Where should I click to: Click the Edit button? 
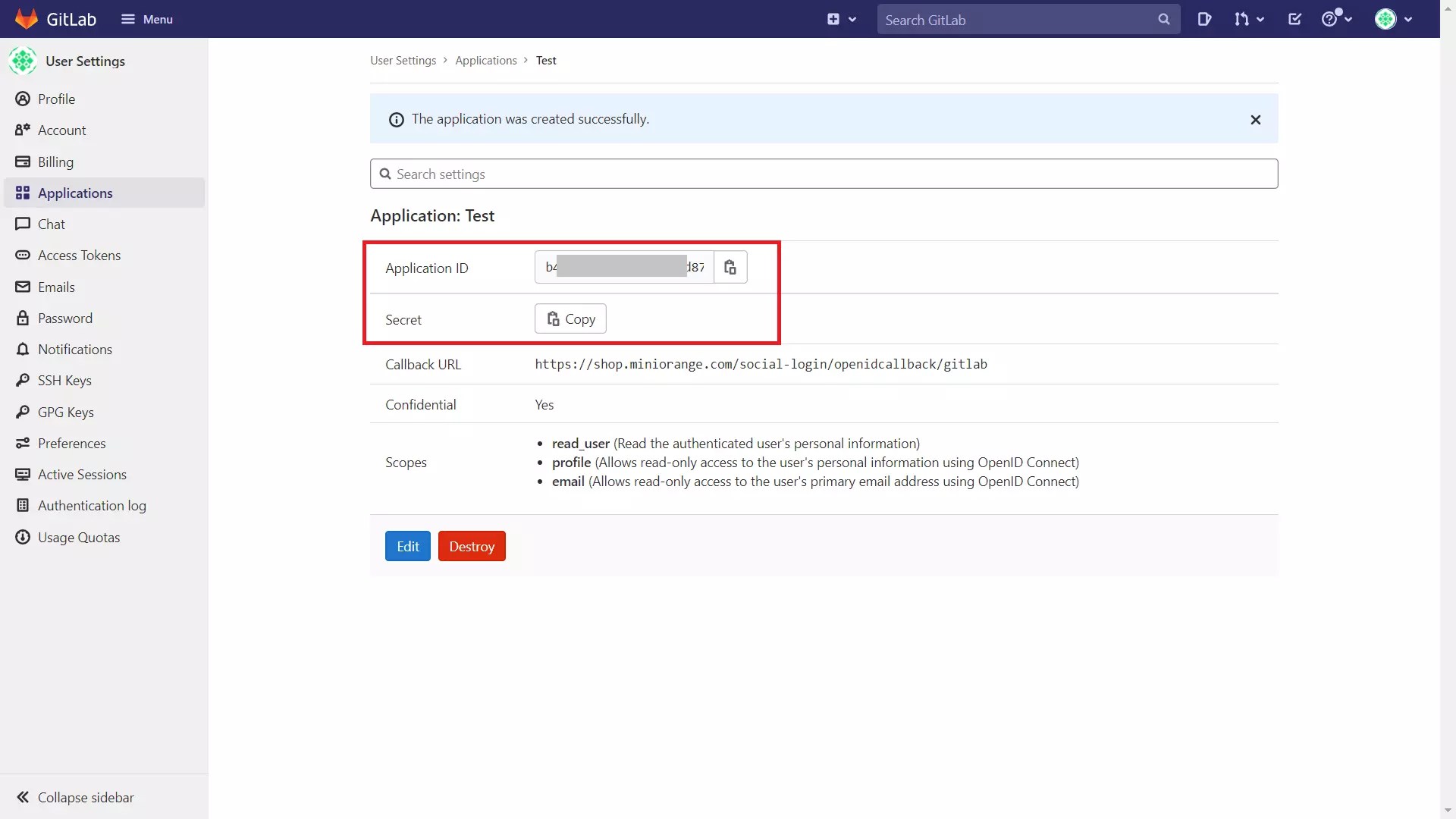tap(407, 545)
